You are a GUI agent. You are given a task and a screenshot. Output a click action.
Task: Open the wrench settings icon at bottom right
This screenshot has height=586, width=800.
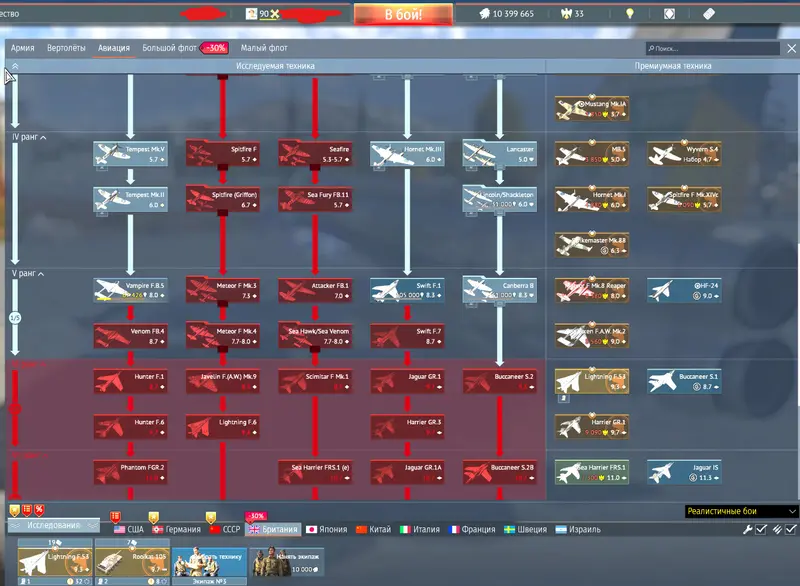(x=747, y=529)
